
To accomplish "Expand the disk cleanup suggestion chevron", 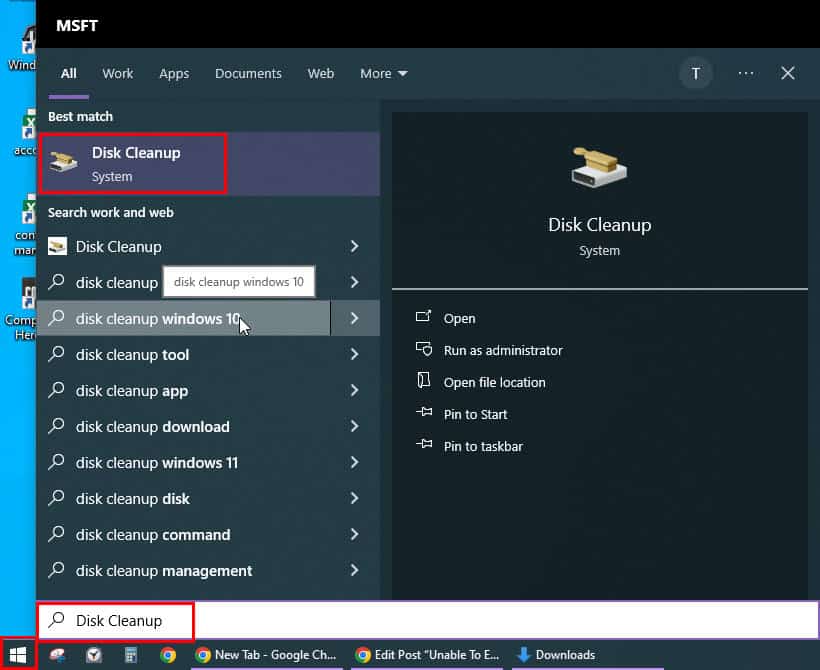I will coord(355,282).
